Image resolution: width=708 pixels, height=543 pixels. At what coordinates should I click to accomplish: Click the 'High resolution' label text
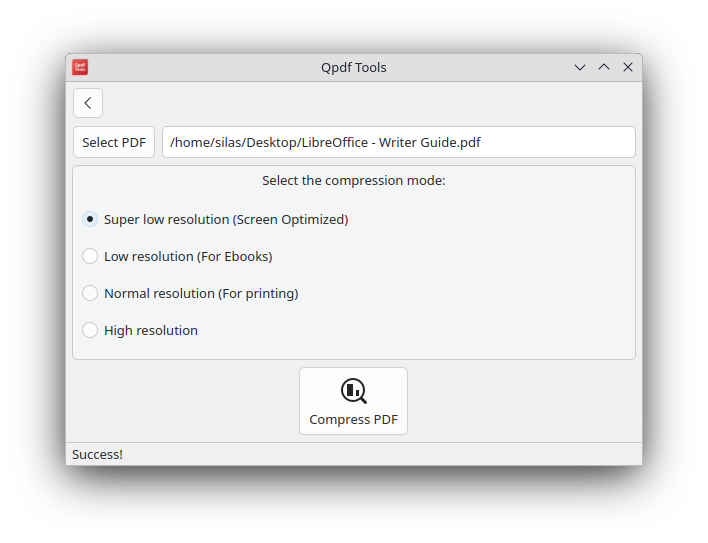151,330
